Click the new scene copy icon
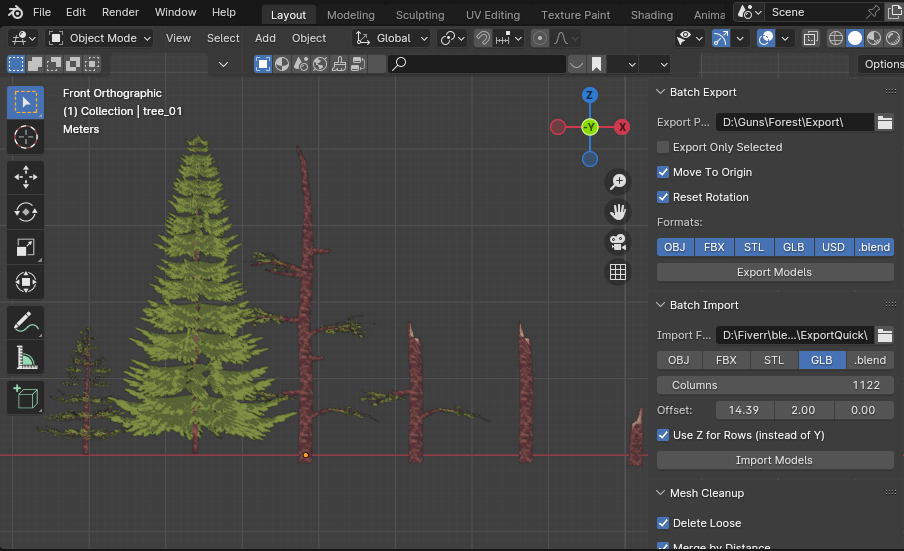The height and width of the screenshot is (551, 904). pyautogui.click(x=895, y=12)
